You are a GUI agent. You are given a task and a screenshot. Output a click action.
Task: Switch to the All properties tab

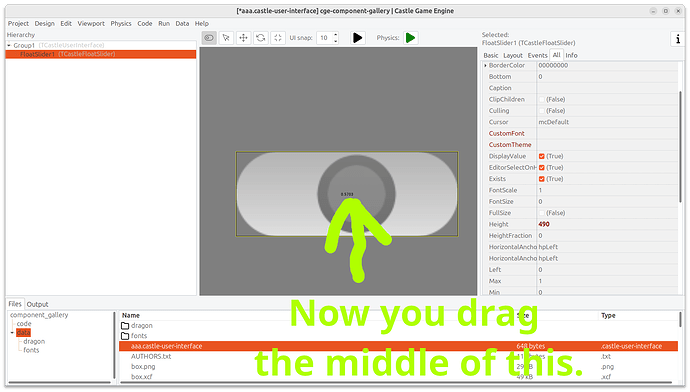tap(557, 55)
